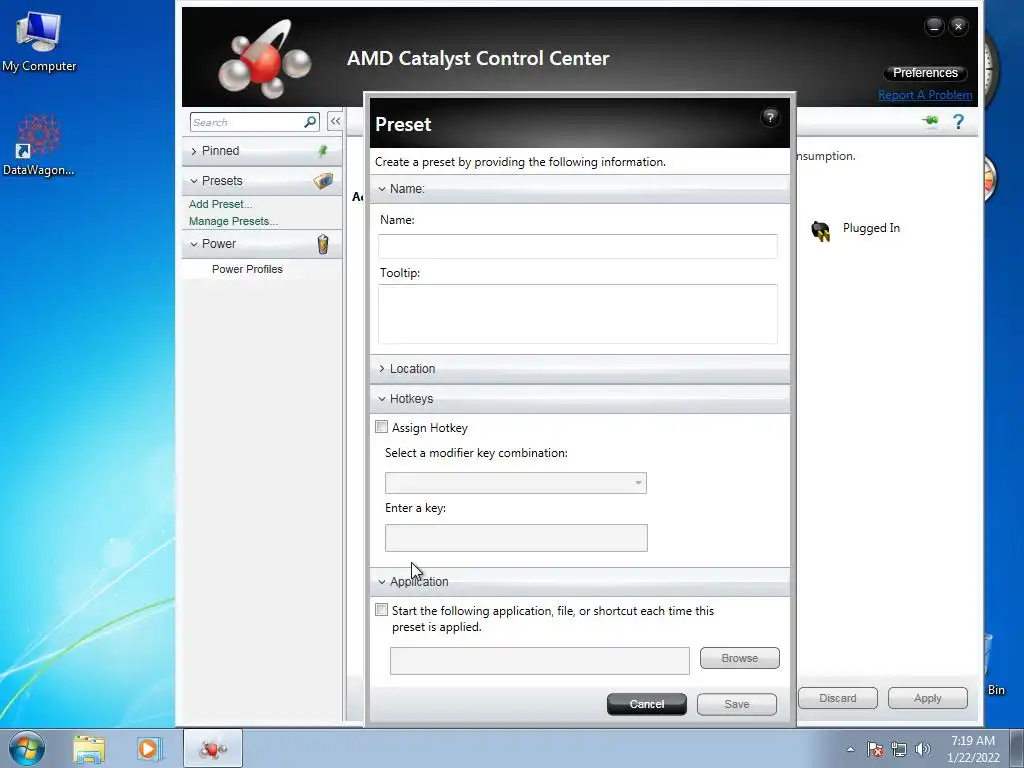The width and height of the screenshot is (1024, 768).
Task: Open the Manage Presets link
Action: tap(233, 221)
